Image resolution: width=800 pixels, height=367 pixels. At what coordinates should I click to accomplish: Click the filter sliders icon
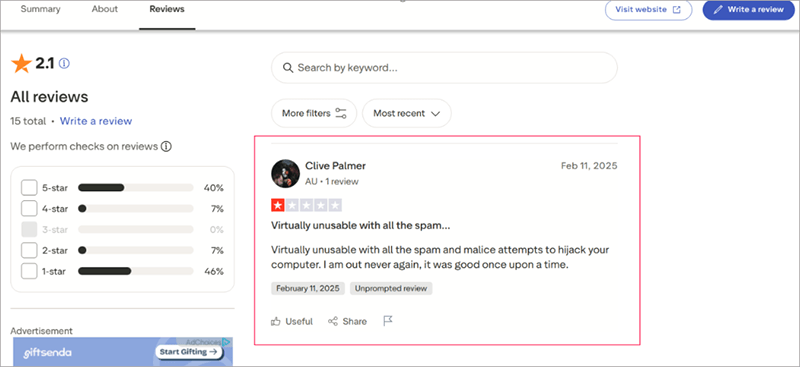click(x=341, y=113)
